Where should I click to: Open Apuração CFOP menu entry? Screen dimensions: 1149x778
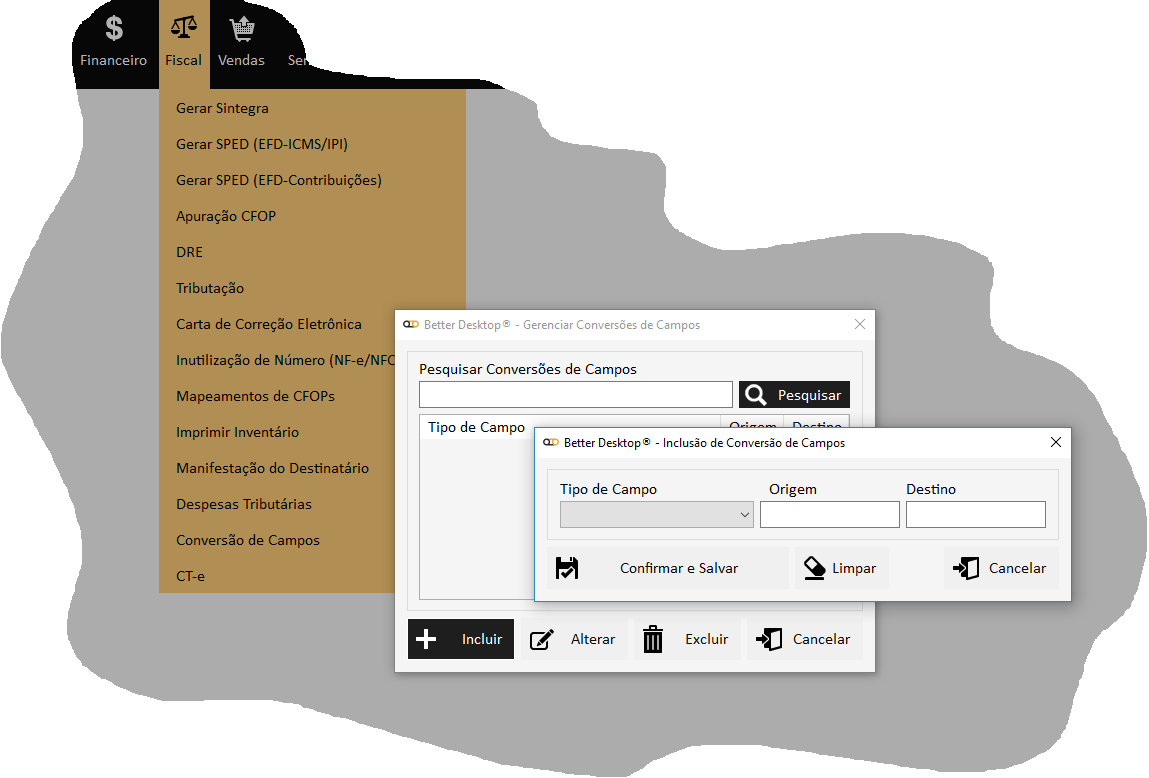[226, 216]
